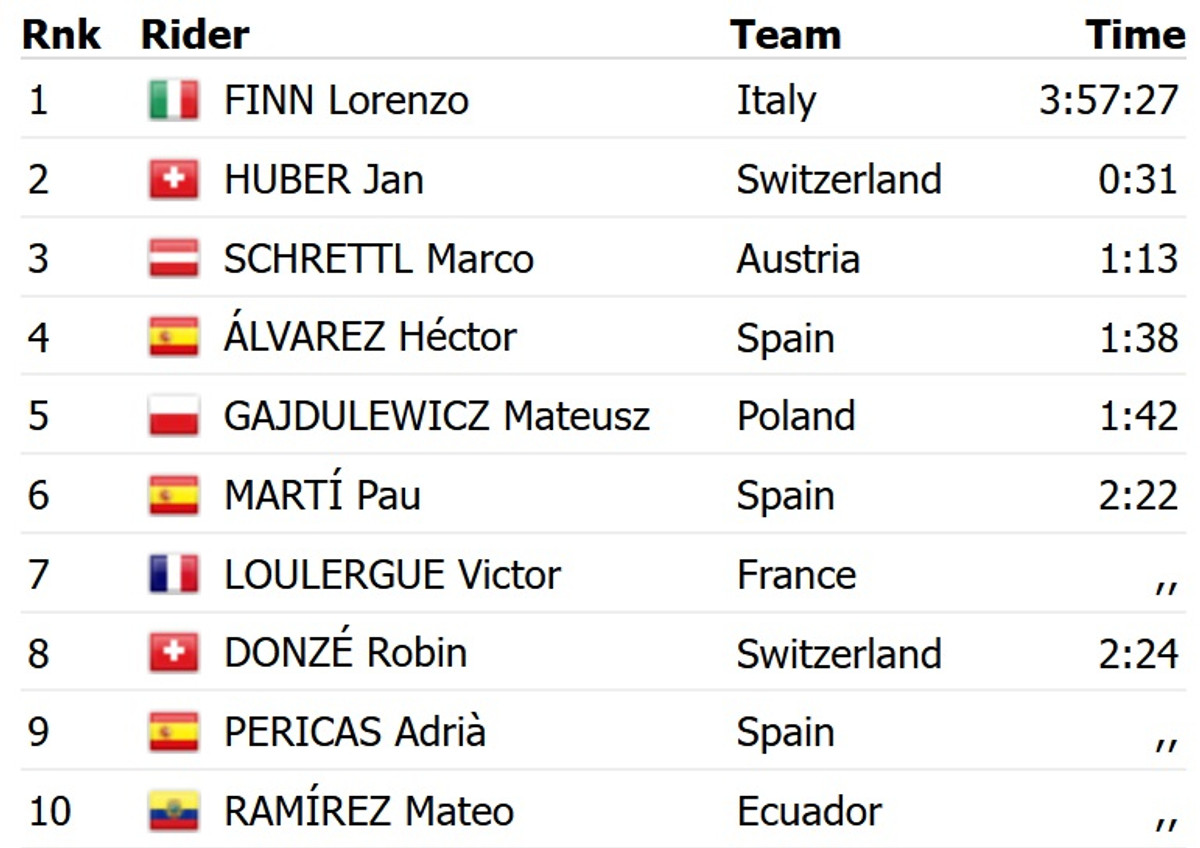Open rider FINN Lorenzo's profile
Image resolution: width=1200 pixels, height=848 pixels.
point(346,101)
